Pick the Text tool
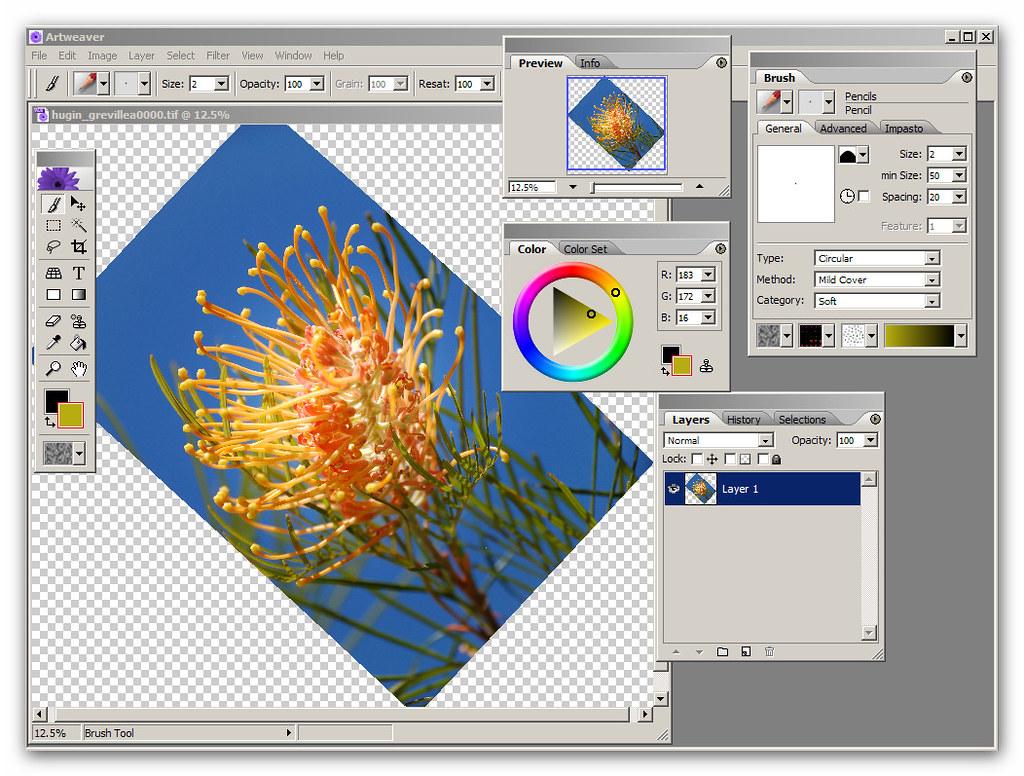 click(78, 272)
